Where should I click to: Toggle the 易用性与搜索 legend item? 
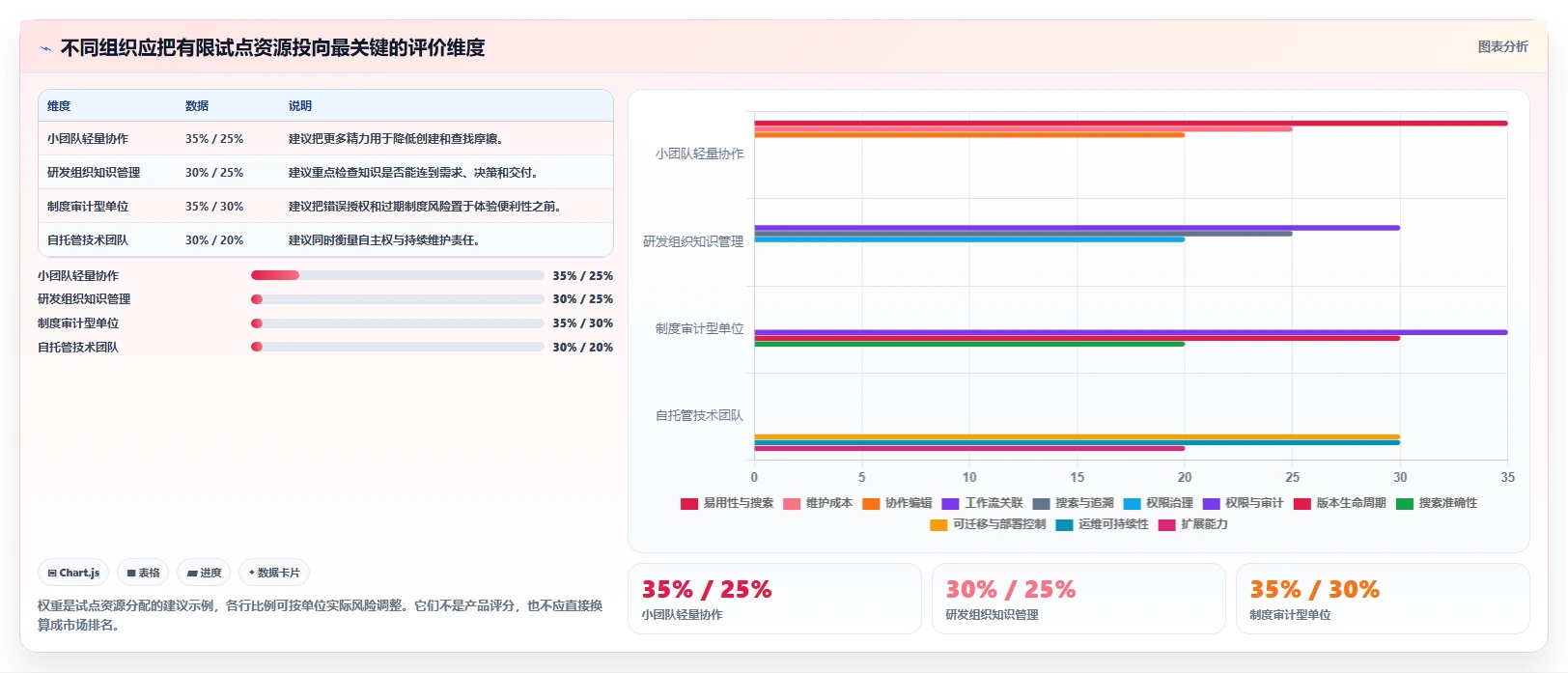pyautogui.click(x=727, y=503)
